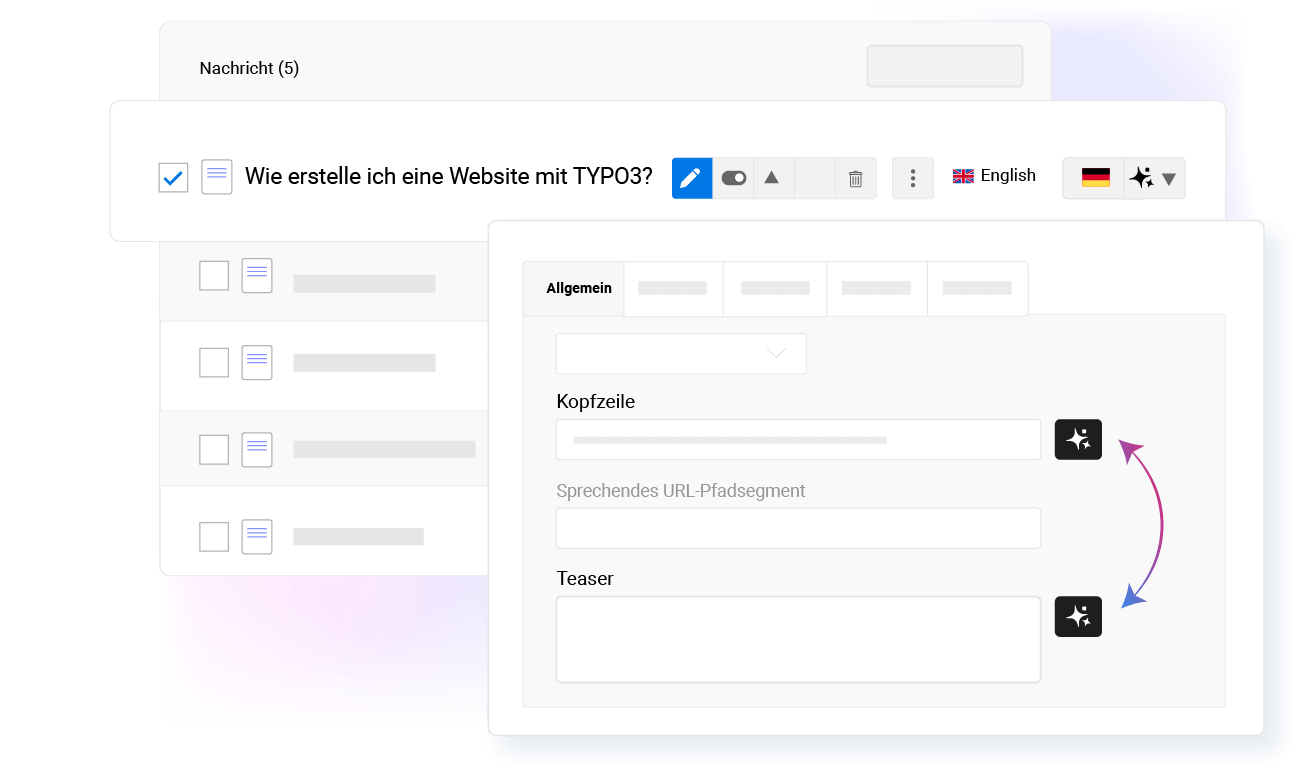The image size is (1311, 782).
Task: Click the English language link
Action: (x=994, y=175)
